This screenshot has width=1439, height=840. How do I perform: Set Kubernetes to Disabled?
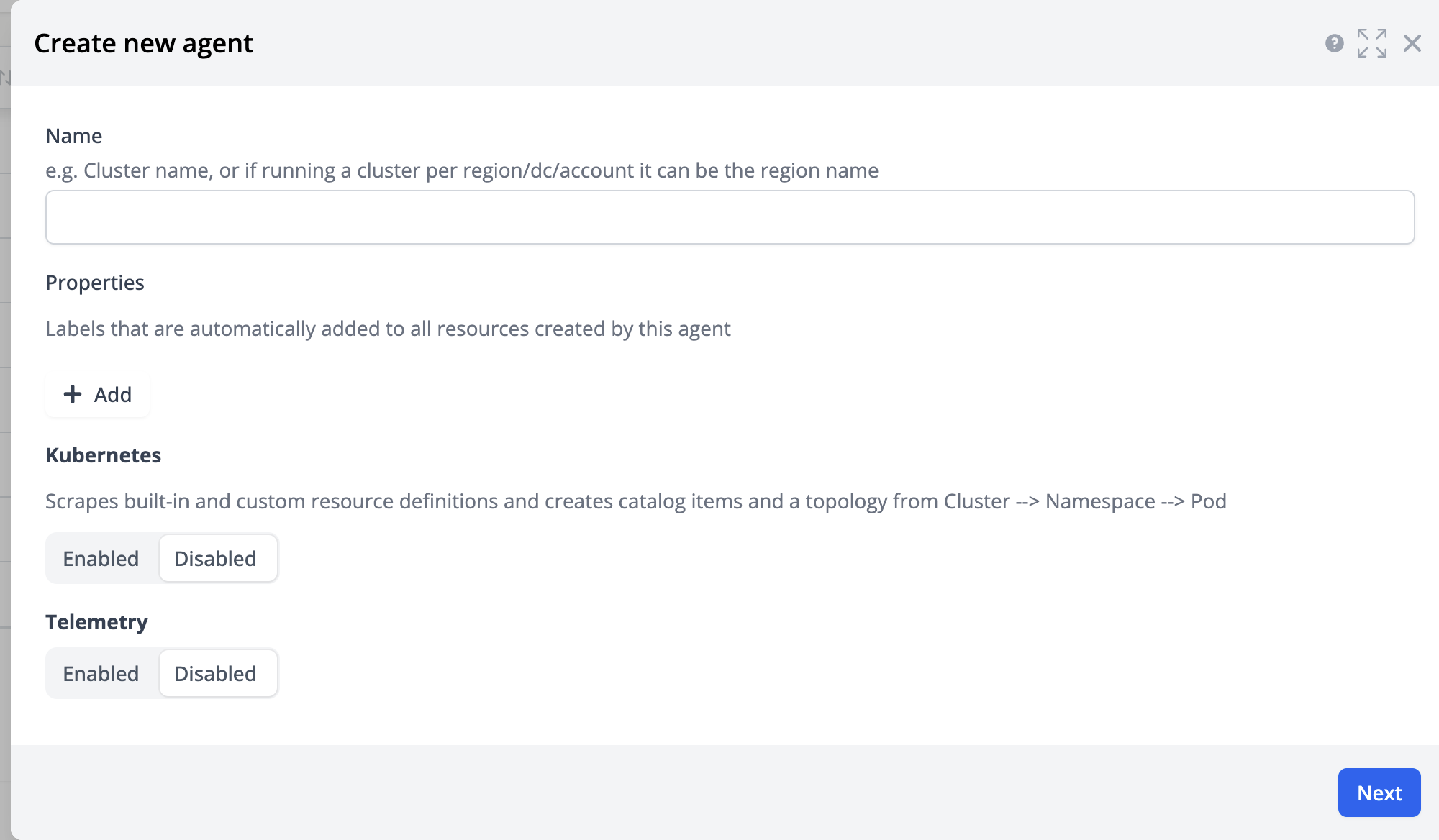(216, 559)
